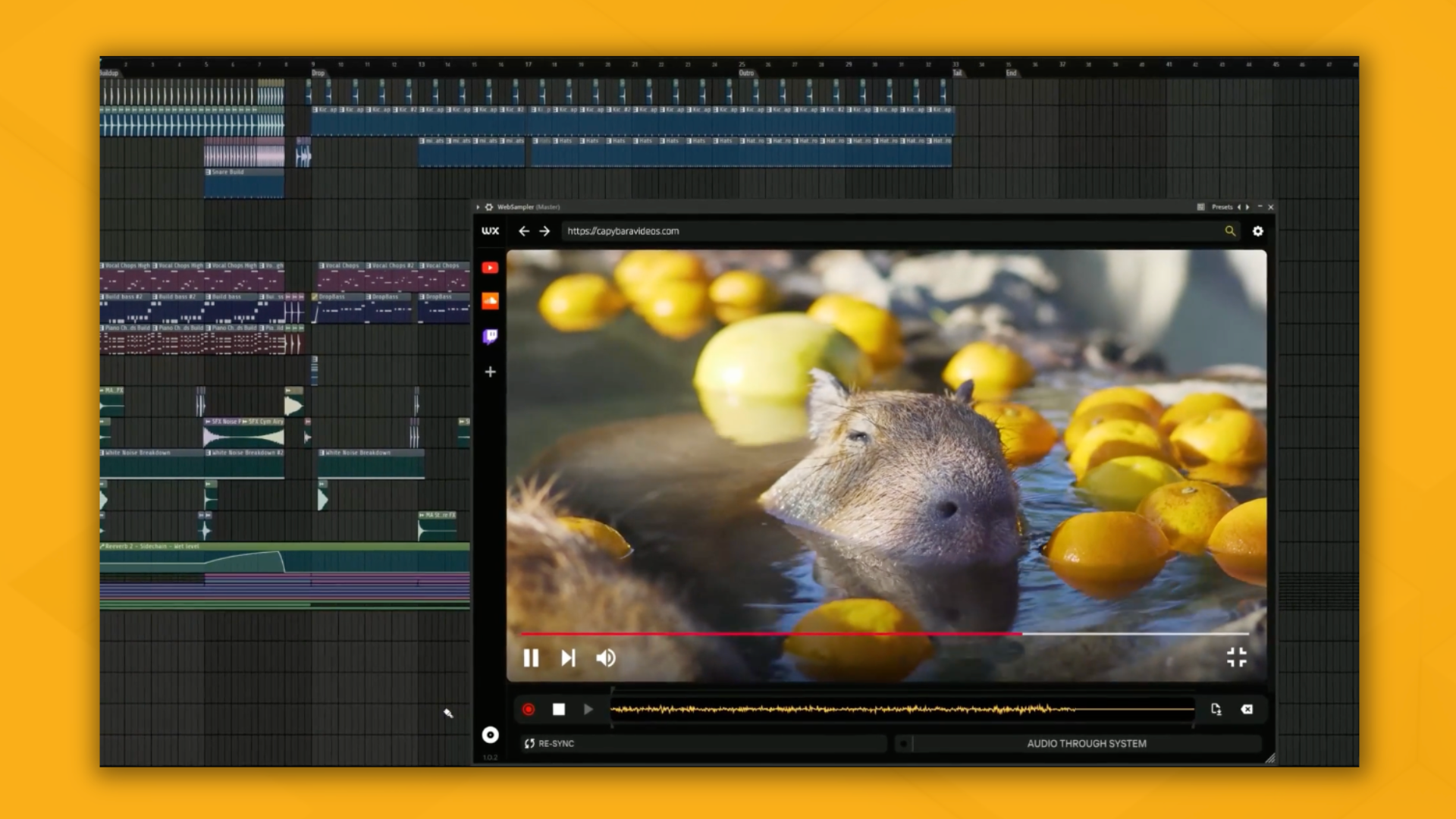The width and height of the screenshot is (1456, 819).
Task: Click the next preset arrow
Action: click(x=1249, y=206)
